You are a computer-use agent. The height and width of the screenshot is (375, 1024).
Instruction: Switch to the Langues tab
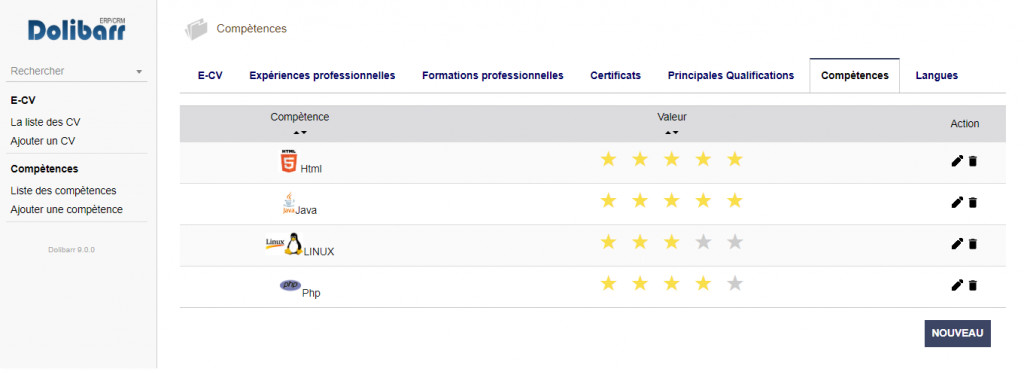pyautogui.click(x=936, y=76)
